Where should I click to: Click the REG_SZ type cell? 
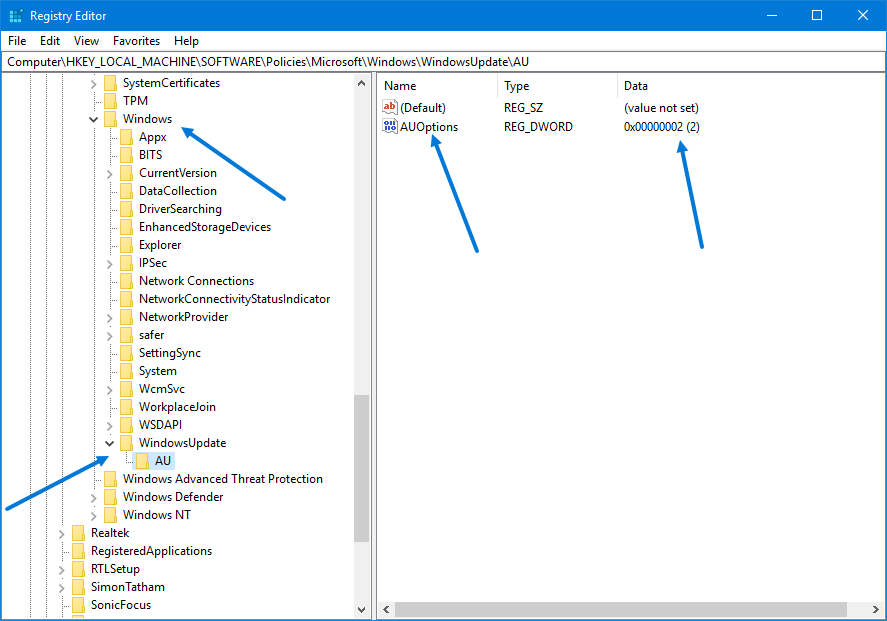(x=523, y=107)
